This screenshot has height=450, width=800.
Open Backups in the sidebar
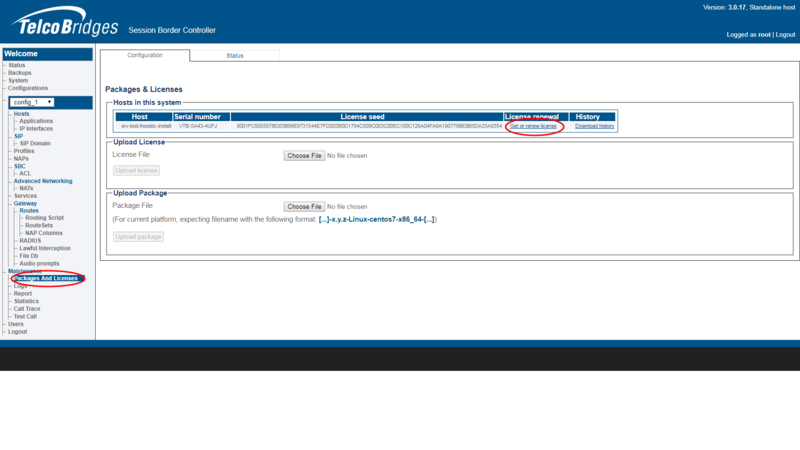pyautogui.click(x=19, y=73)
